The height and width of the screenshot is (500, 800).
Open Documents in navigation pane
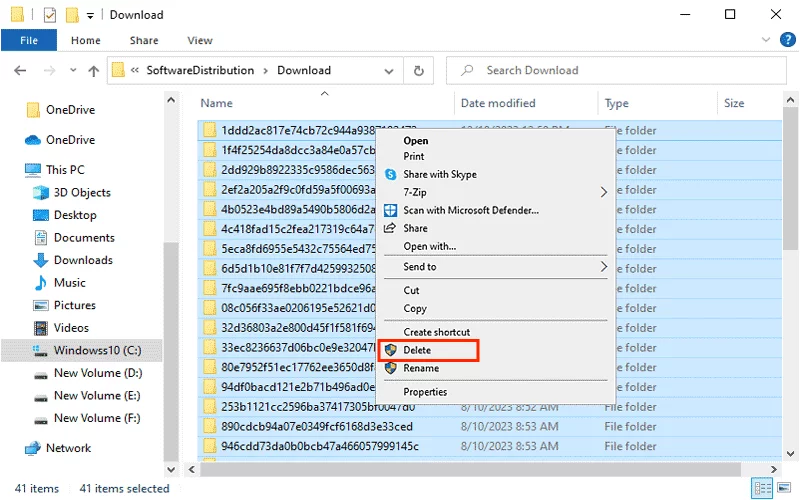pos(74,238)
